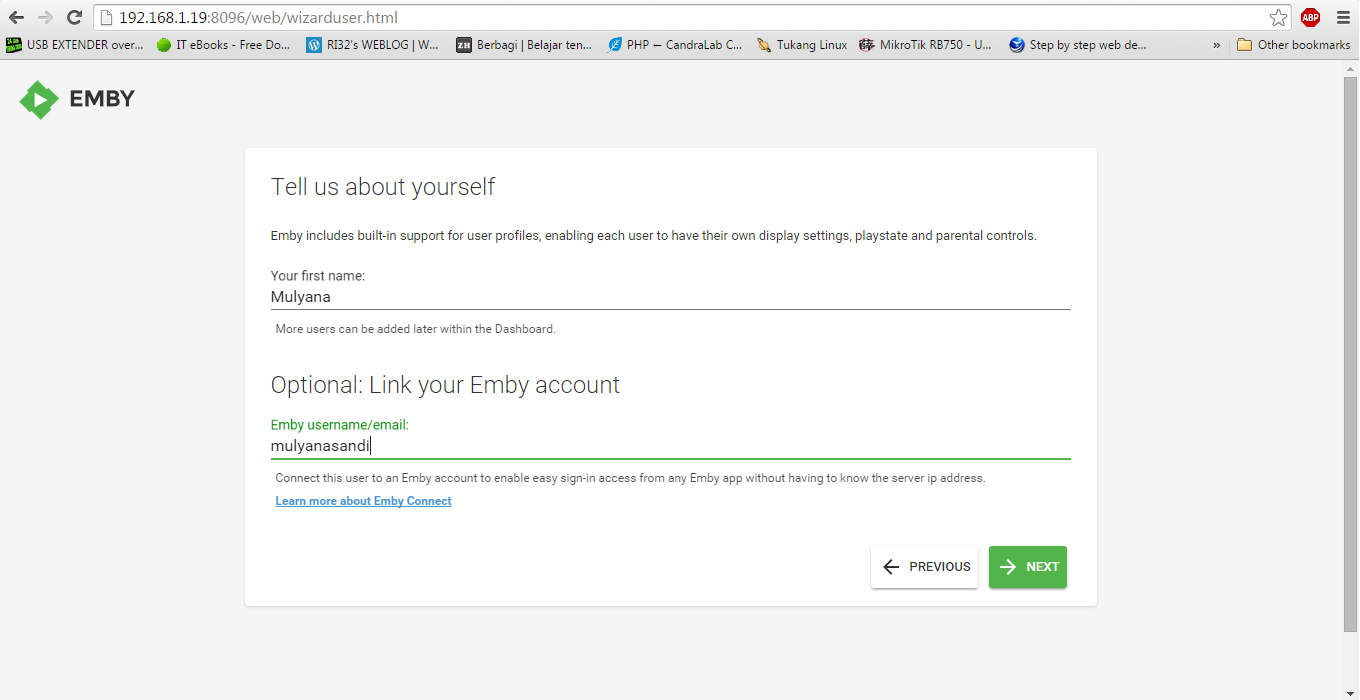The image size is (1360, 700).
Task: Expand bookmarks overflow chevron
Action: pyautogui.click(x=1216, y=45)
